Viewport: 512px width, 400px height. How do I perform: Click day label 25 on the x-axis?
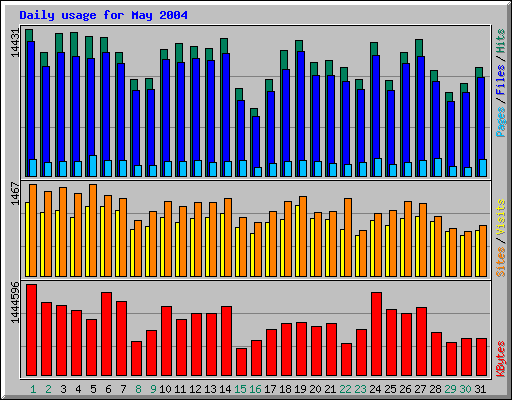pos(390,389)
